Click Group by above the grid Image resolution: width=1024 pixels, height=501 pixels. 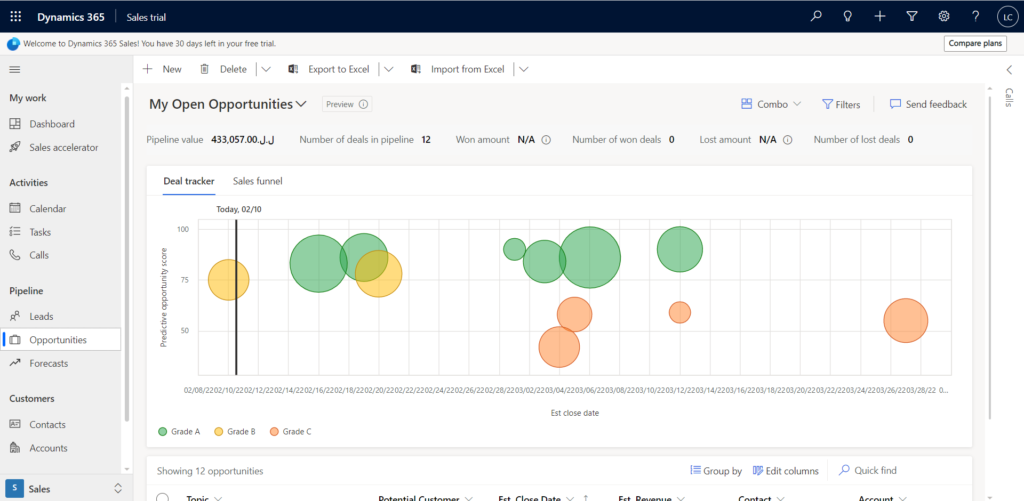(x=716, y=470)
